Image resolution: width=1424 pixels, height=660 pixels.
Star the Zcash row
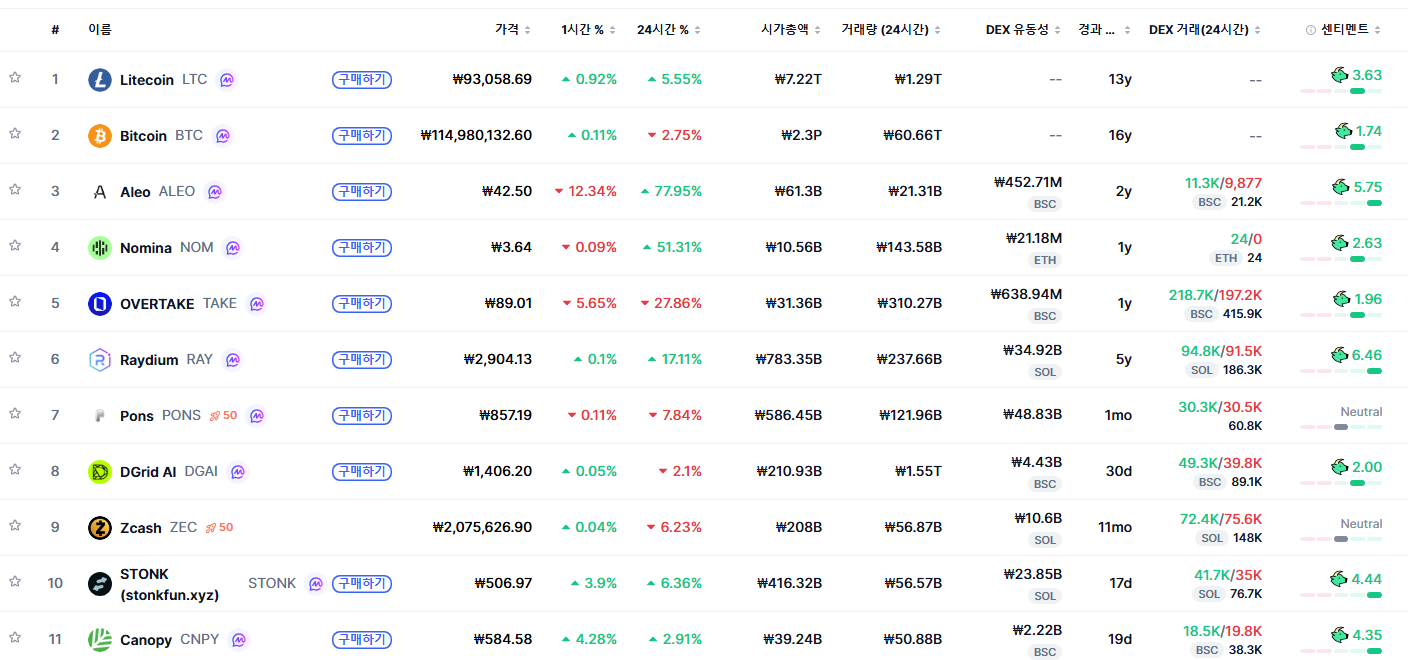tap(15, 526)
